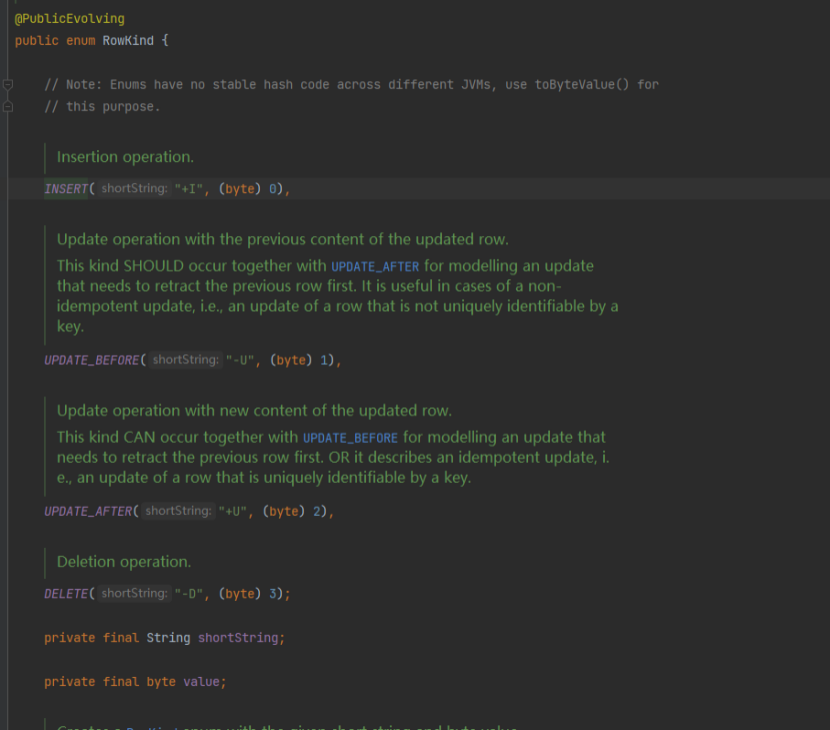Follow the UPDATE_AFTER link in the documentation
This screenshot has width=830, height=730.
point(375,266)
